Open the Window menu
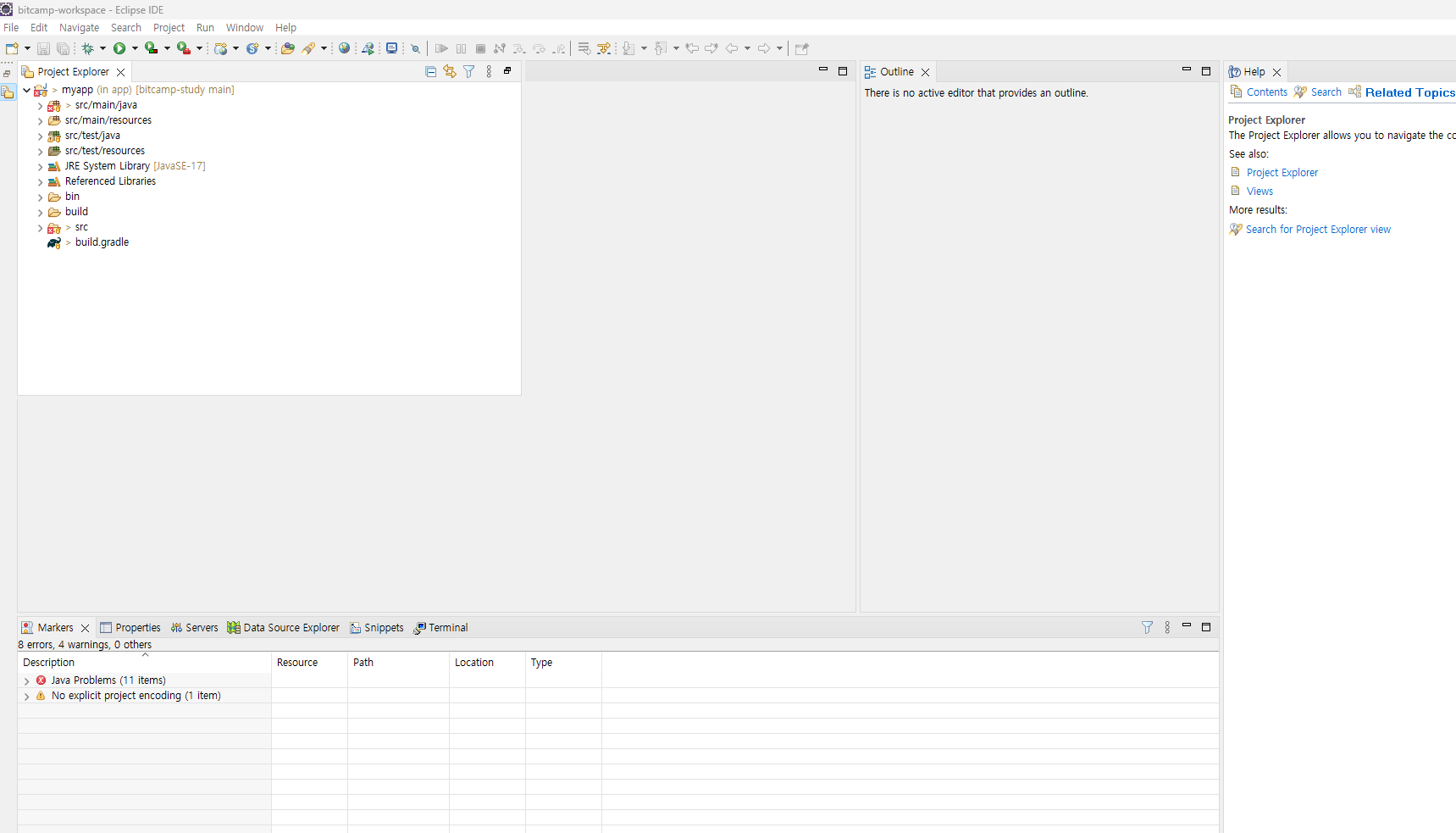Viewport: 1456px width, 833px height. [244, 28]
